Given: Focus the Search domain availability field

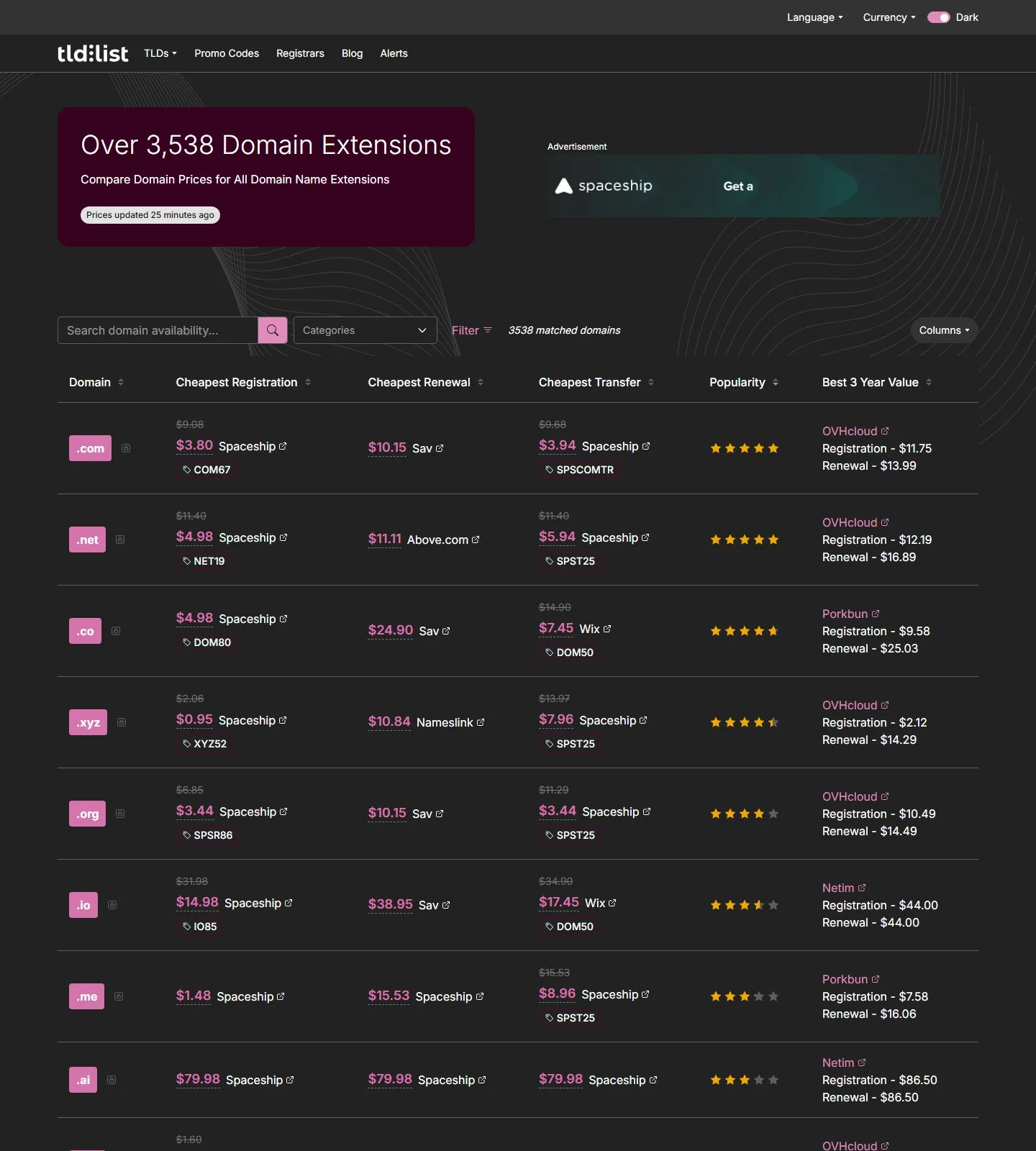Looking at the screenshot, I should click(x=158, y=330).
